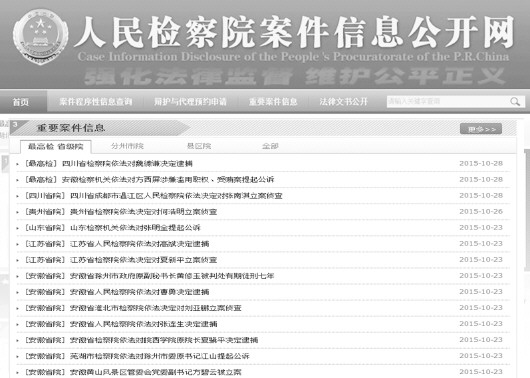
Task: Click the 重要案件信息 section heading
Action: [71, 128]
